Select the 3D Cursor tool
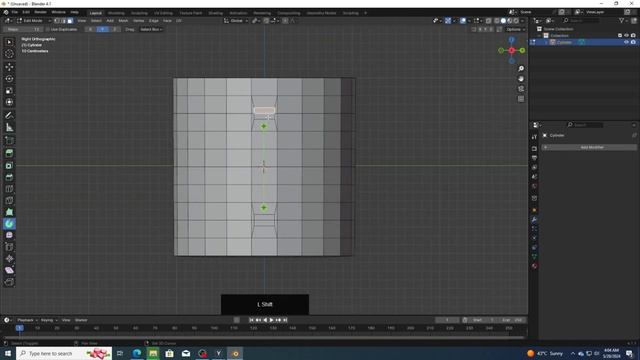640x360 pixels. 9,53
